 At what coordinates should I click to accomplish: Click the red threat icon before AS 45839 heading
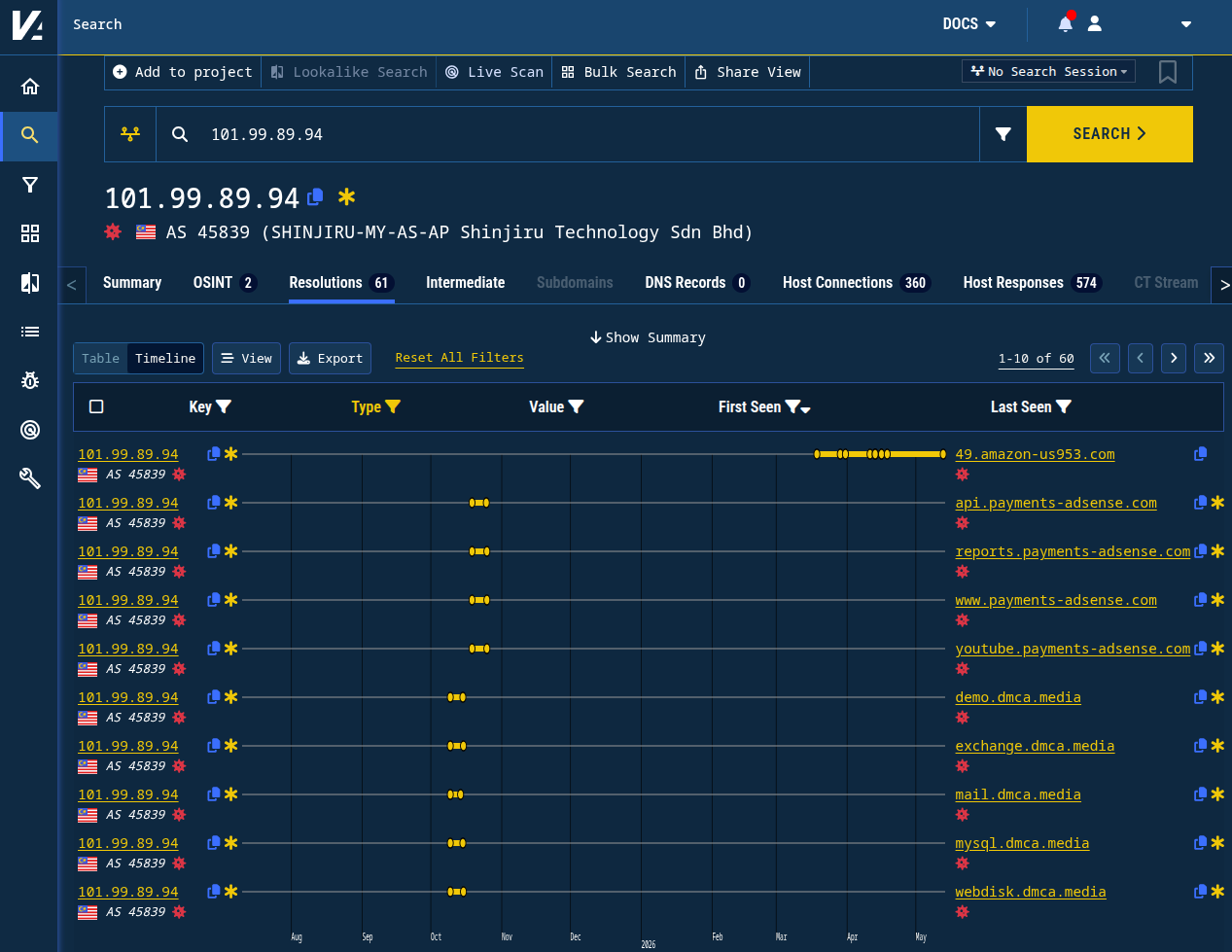[x=114, y=231]
